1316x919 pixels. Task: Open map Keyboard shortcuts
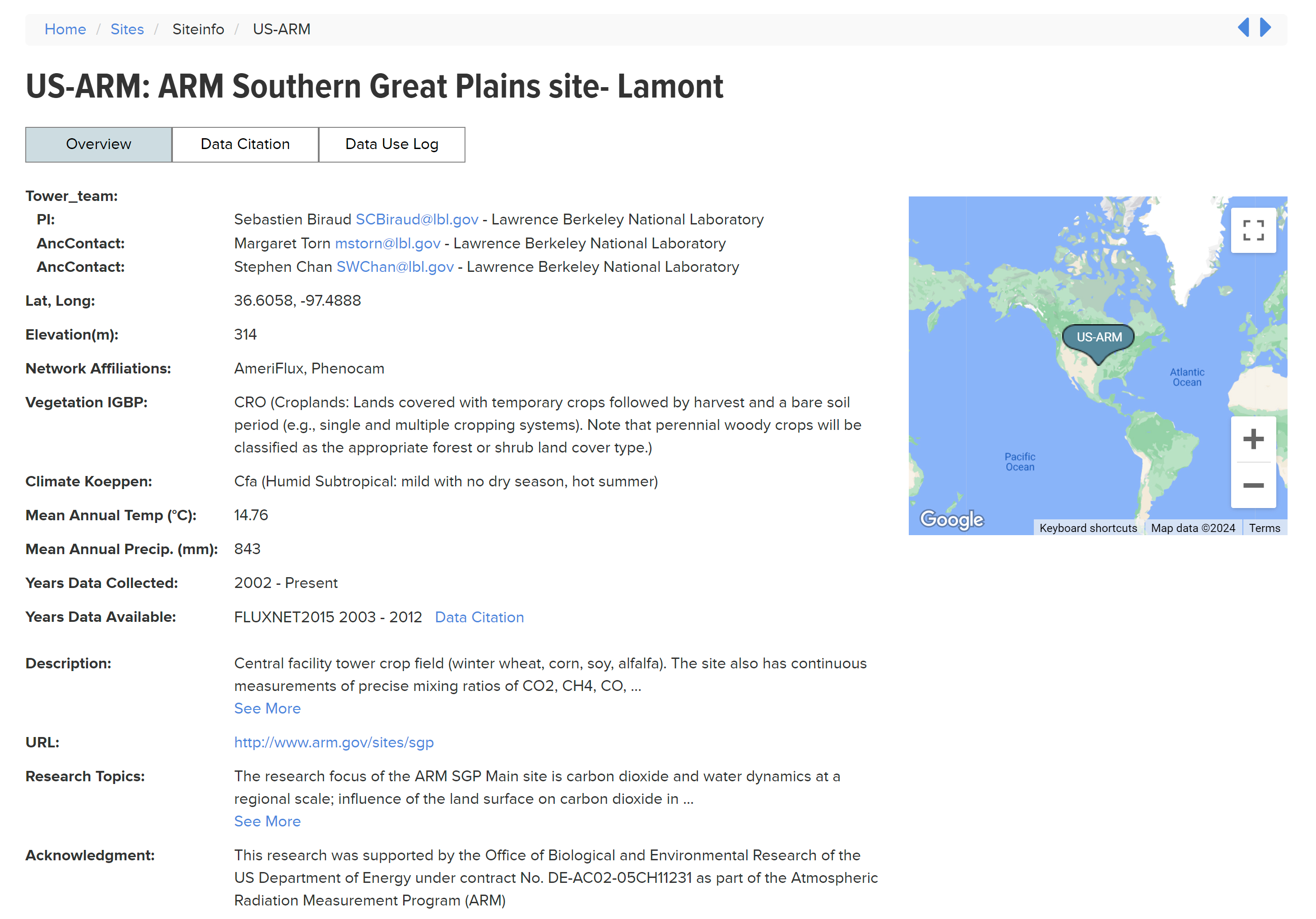[1088, 528]
